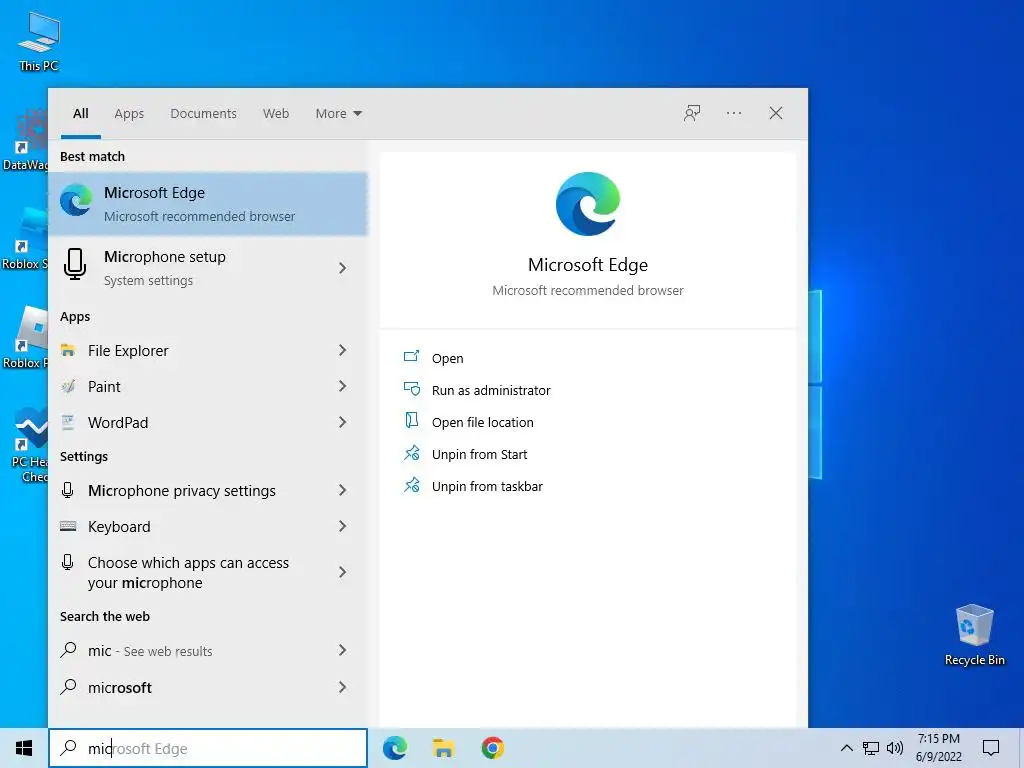This screenshot has height=768, width=1024.
Task: Click the Paint app icon in results
Action: click(x=68, y=387)
